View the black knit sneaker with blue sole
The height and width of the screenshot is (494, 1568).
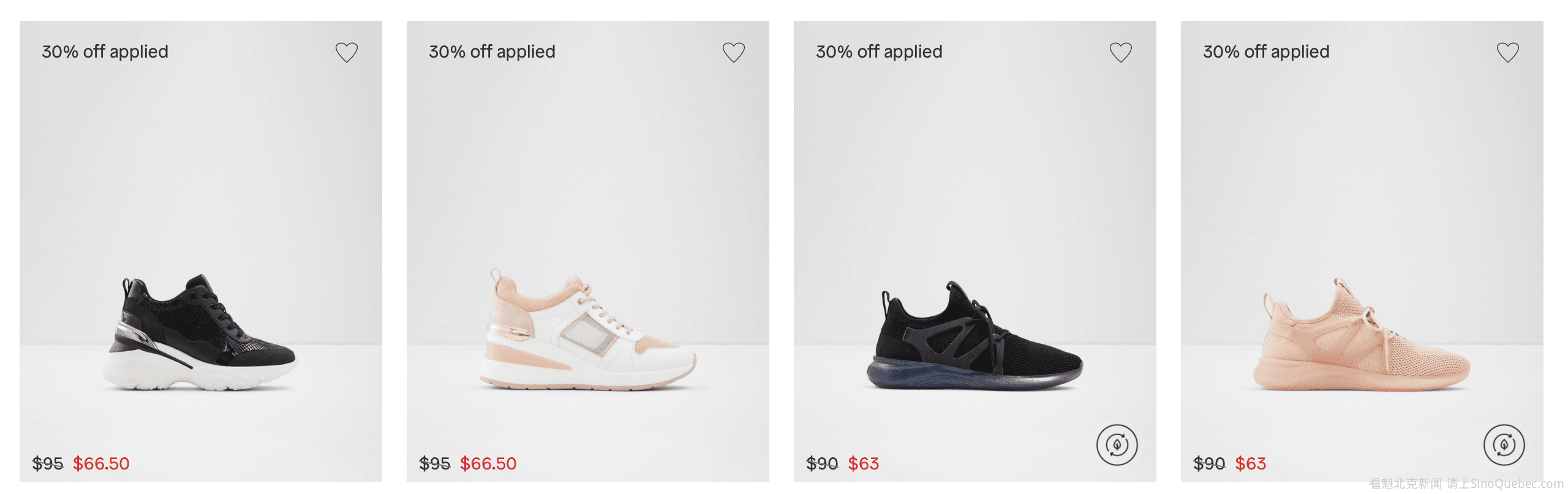point(975,337)
